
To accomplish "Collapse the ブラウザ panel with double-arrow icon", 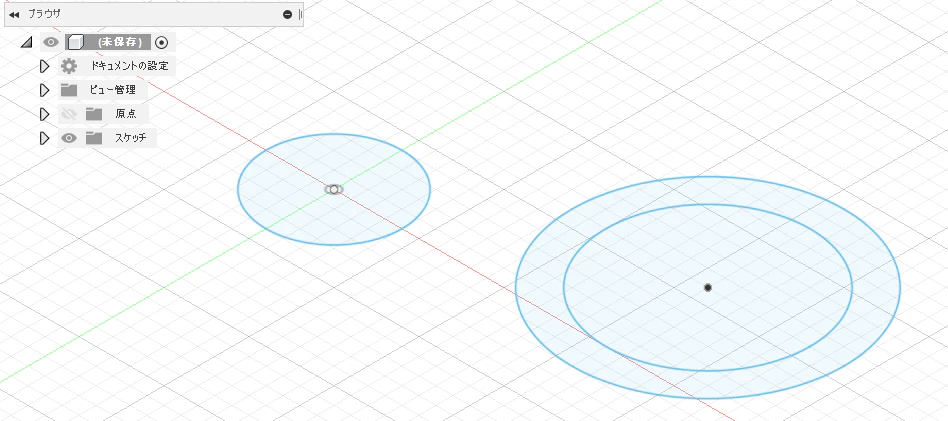I will 15,14.
